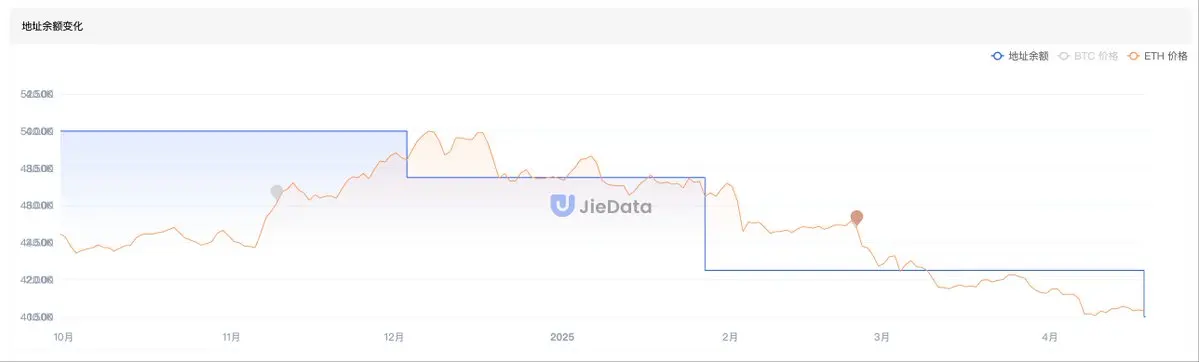Image resolution: width=1199 pixels, height=362 pixels.
Task: Click the 地址余额变化 panel title
Action: [53, 26]
